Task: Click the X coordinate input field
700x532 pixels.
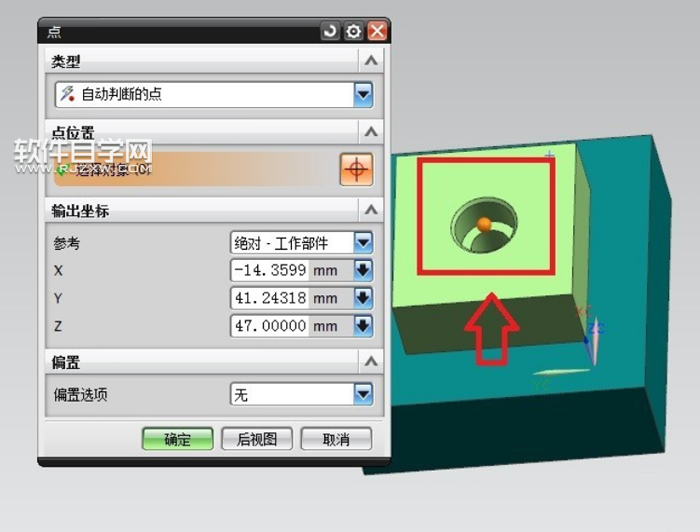Action: pos(270,270)
